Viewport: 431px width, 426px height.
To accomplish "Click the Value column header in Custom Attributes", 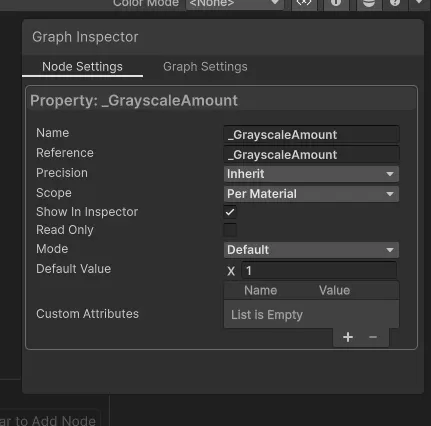I will (x=334, y=290).
